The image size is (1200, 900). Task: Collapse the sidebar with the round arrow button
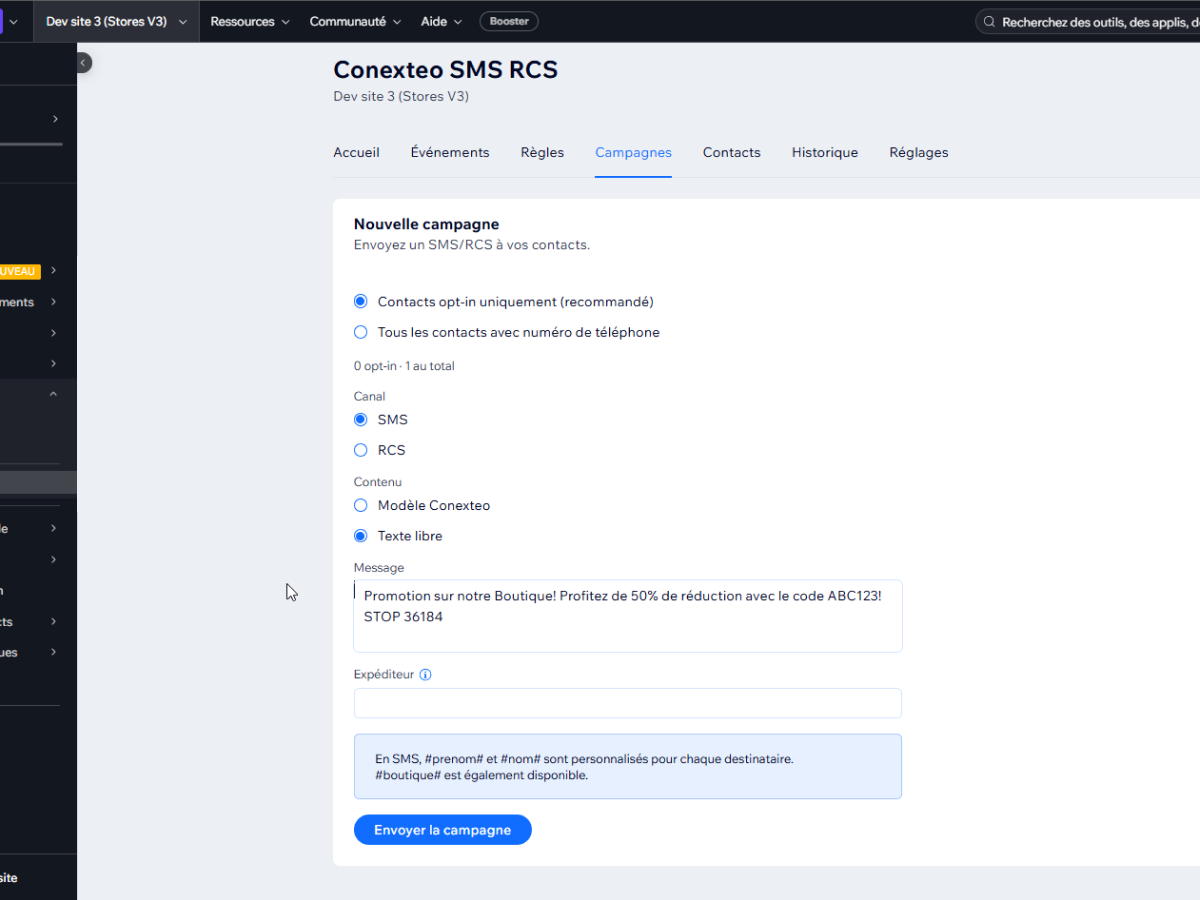click(x=84, y=62)
